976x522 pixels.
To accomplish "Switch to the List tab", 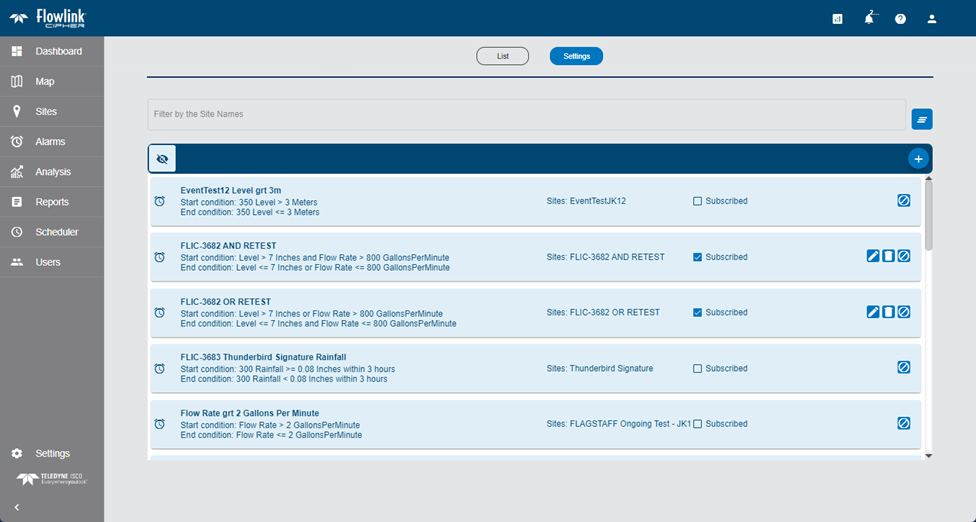I will pos(502,56).
